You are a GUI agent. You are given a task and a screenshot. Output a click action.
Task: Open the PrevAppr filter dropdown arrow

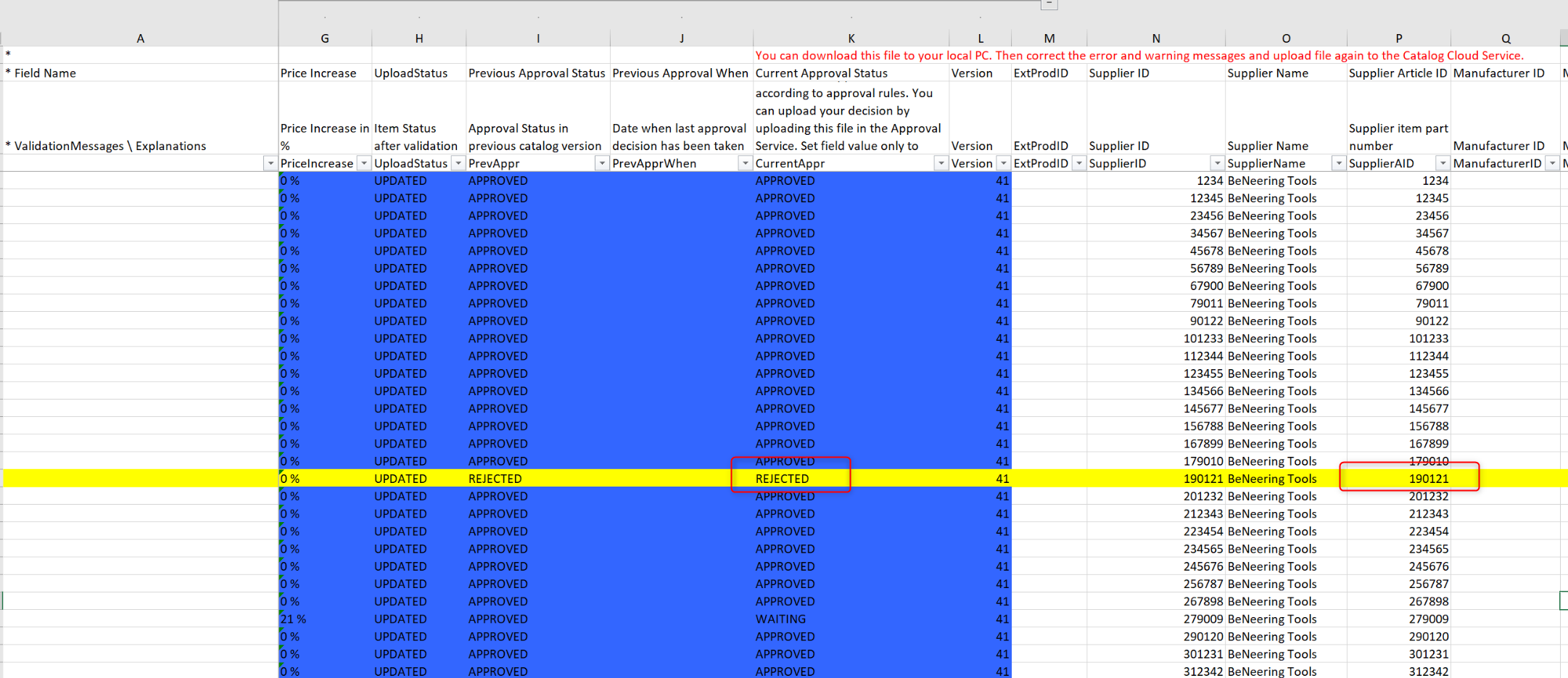tap(601, 164)
